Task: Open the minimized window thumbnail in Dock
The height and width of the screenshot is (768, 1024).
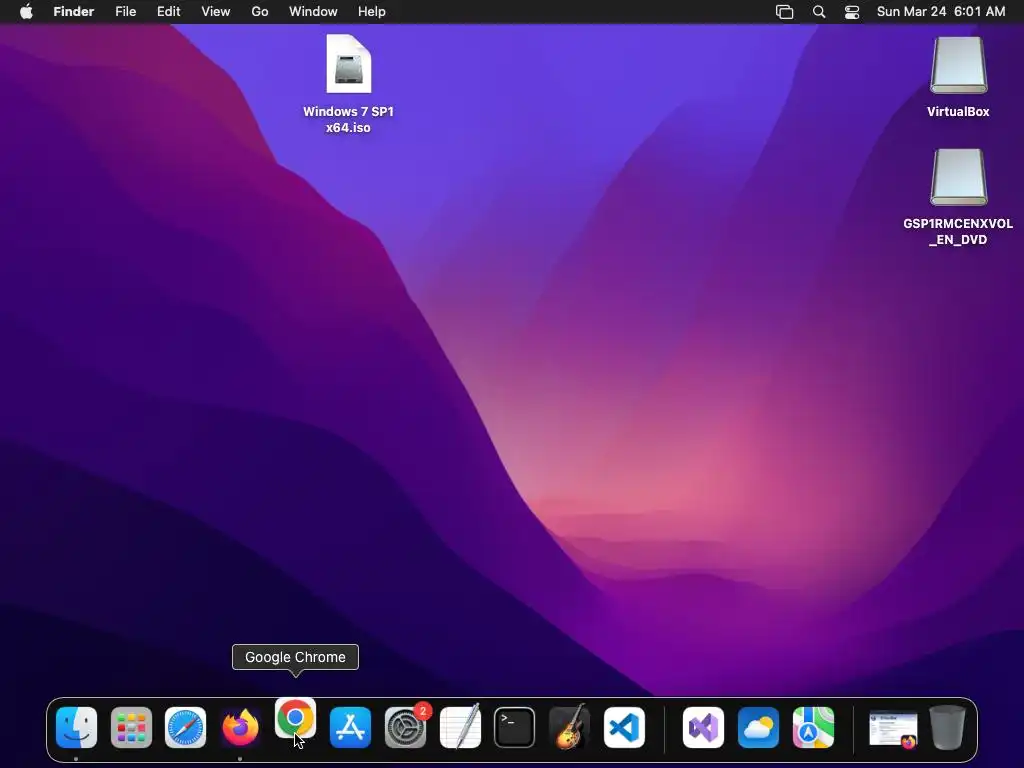Action: coord(893,729)
